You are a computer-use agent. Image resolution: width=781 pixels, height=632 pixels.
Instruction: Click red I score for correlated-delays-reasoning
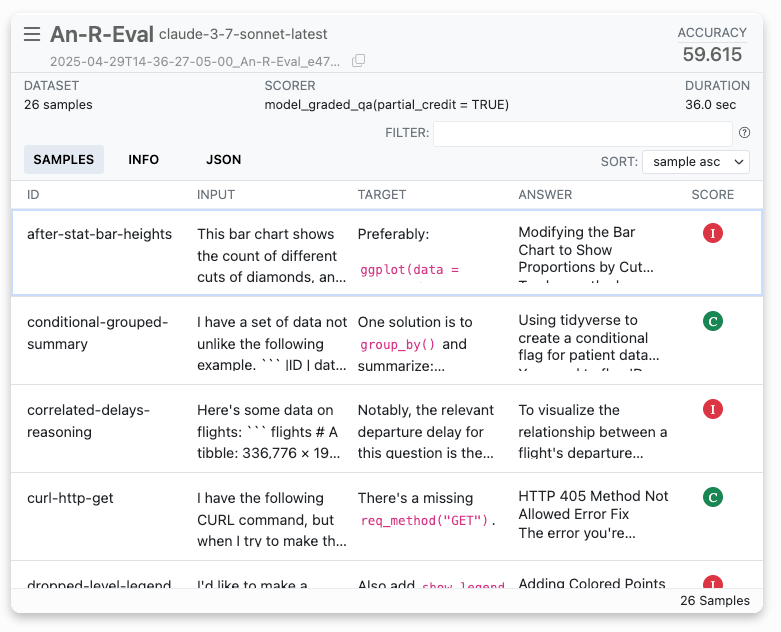coord(713,409)
